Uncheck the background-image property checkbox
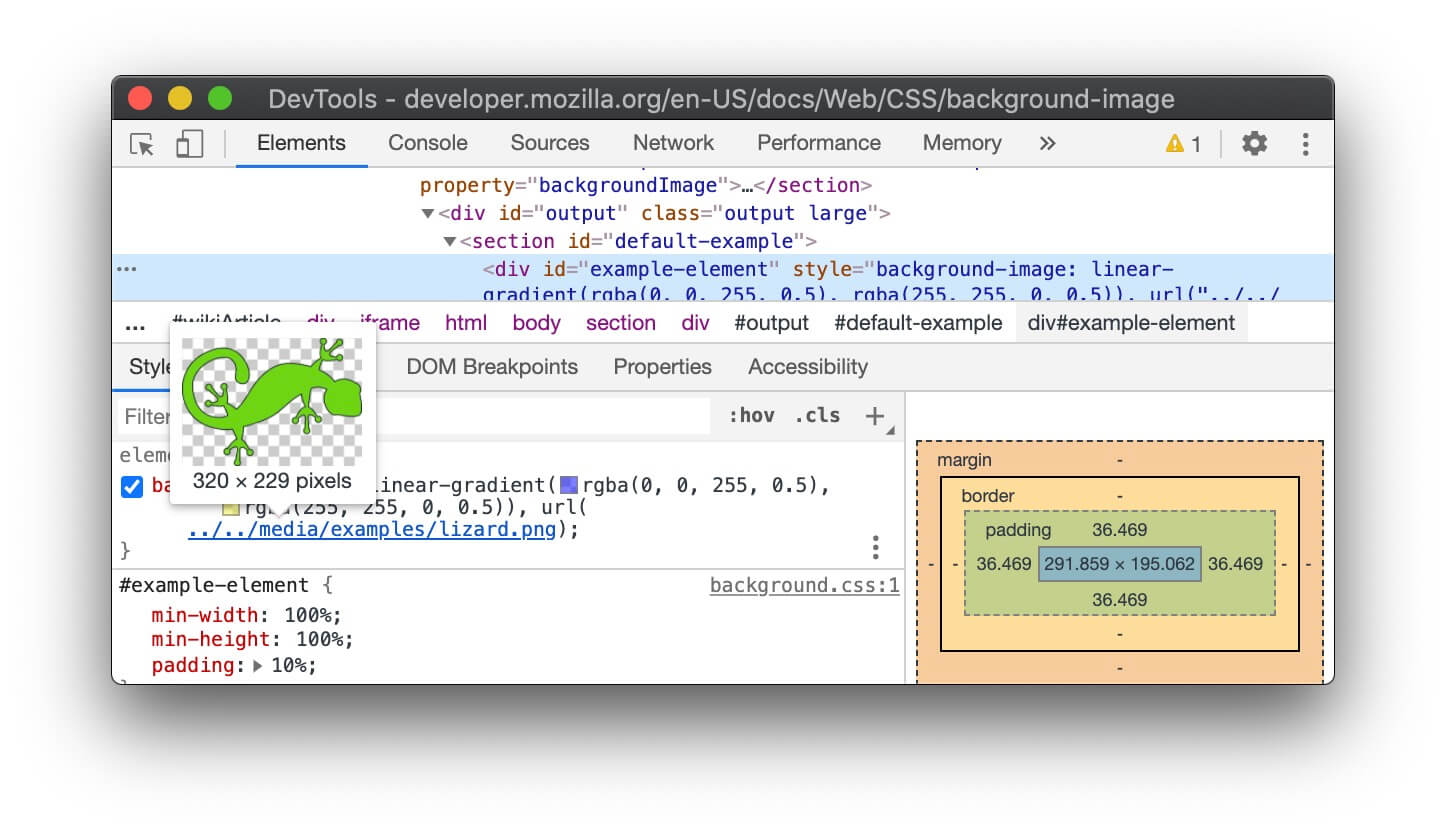The width and height of the screenshot is (1446, 832). pos(132,487)
